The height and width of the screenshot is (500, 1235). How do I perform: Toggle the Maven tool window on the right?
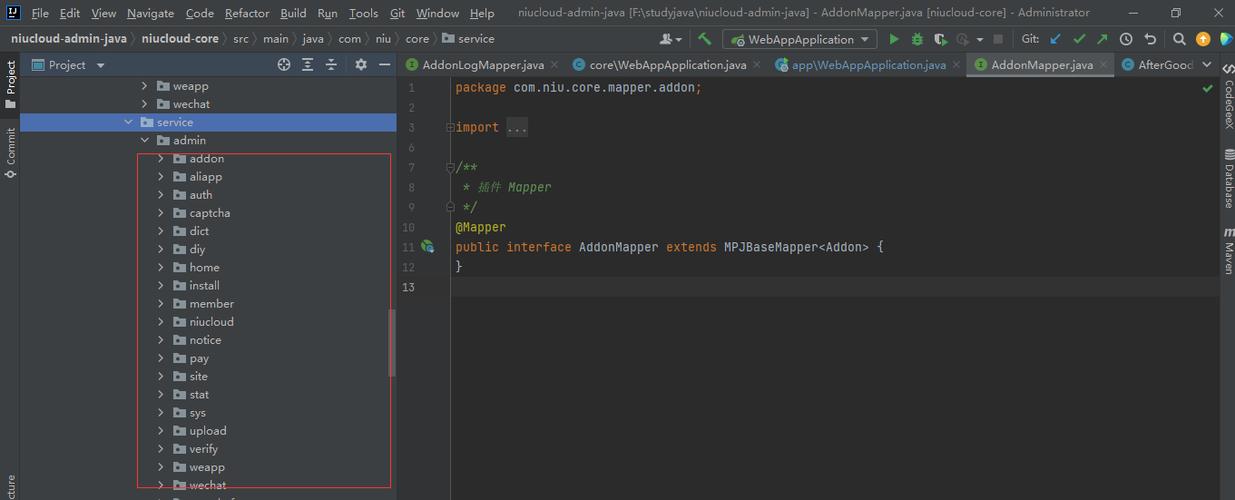tap(1228, 250)
